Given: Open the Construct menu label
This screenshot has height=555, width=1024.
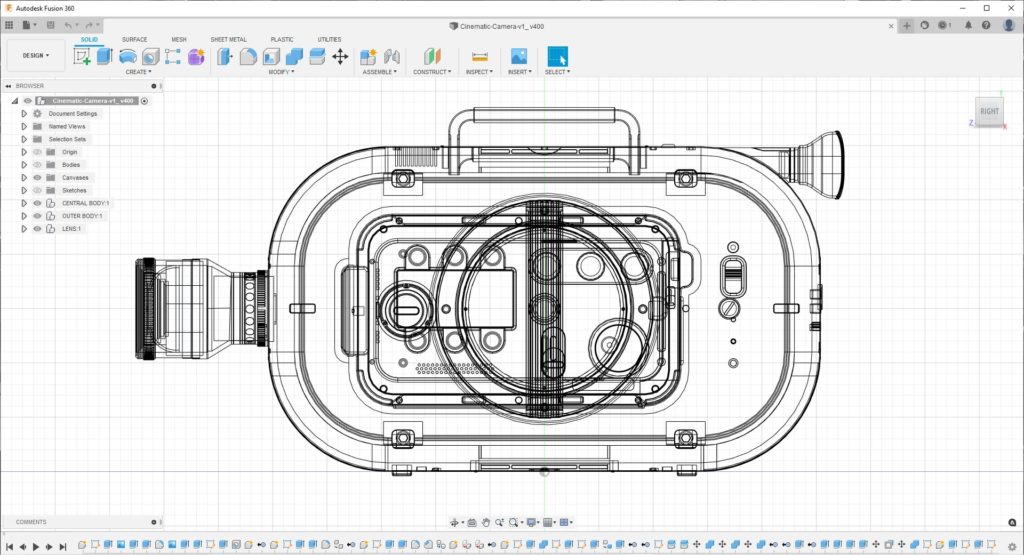Looking at the screenshot, I should tap(431, 72).
